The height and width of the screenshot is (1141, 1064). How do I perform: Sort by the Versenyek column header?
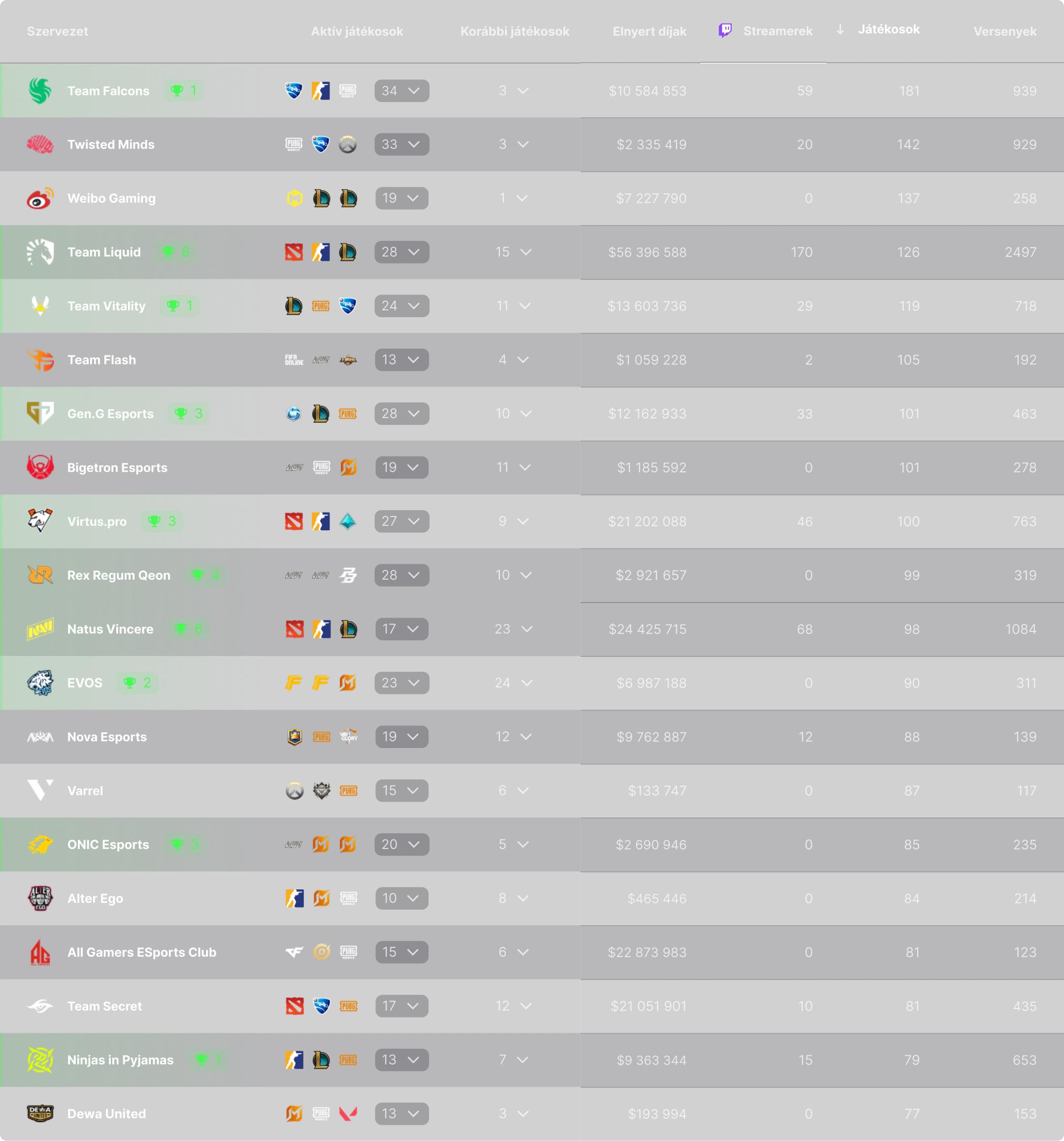[1004, 32]
